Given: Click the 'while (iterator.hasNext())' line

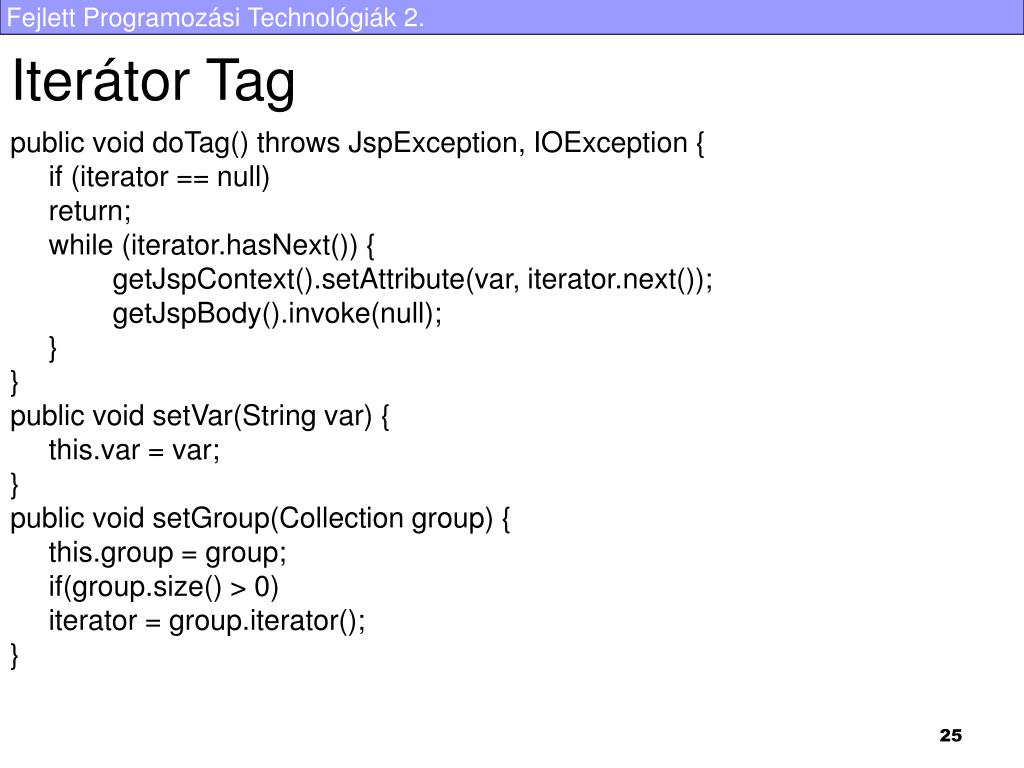Looking at the screenshot, I should pos(212,246).
